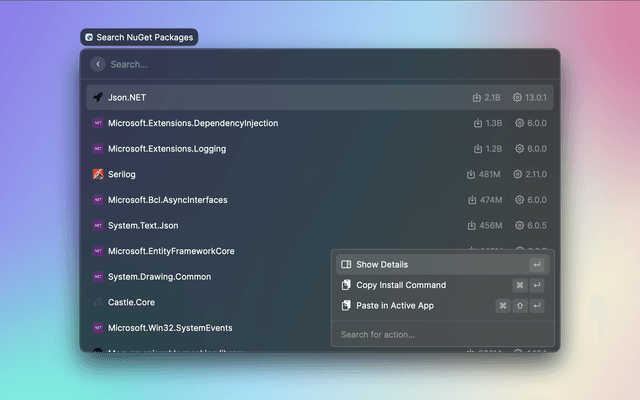The image size is (640, 400).
Task: Click the back arrow in search bar
Action: (98, 64)
